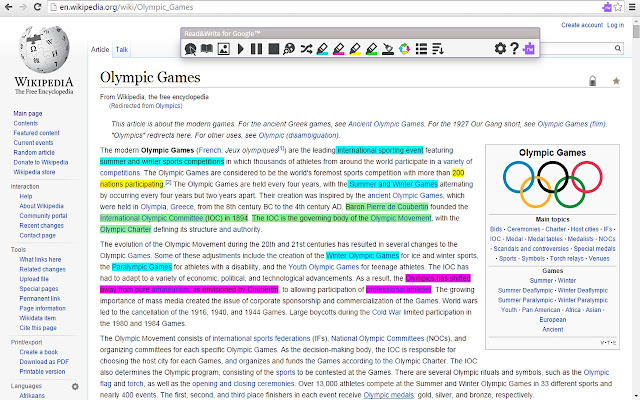Select the Translator crossed-arrows icon
This screenshot has width=640, height=400.
click(x=306, y=49)
